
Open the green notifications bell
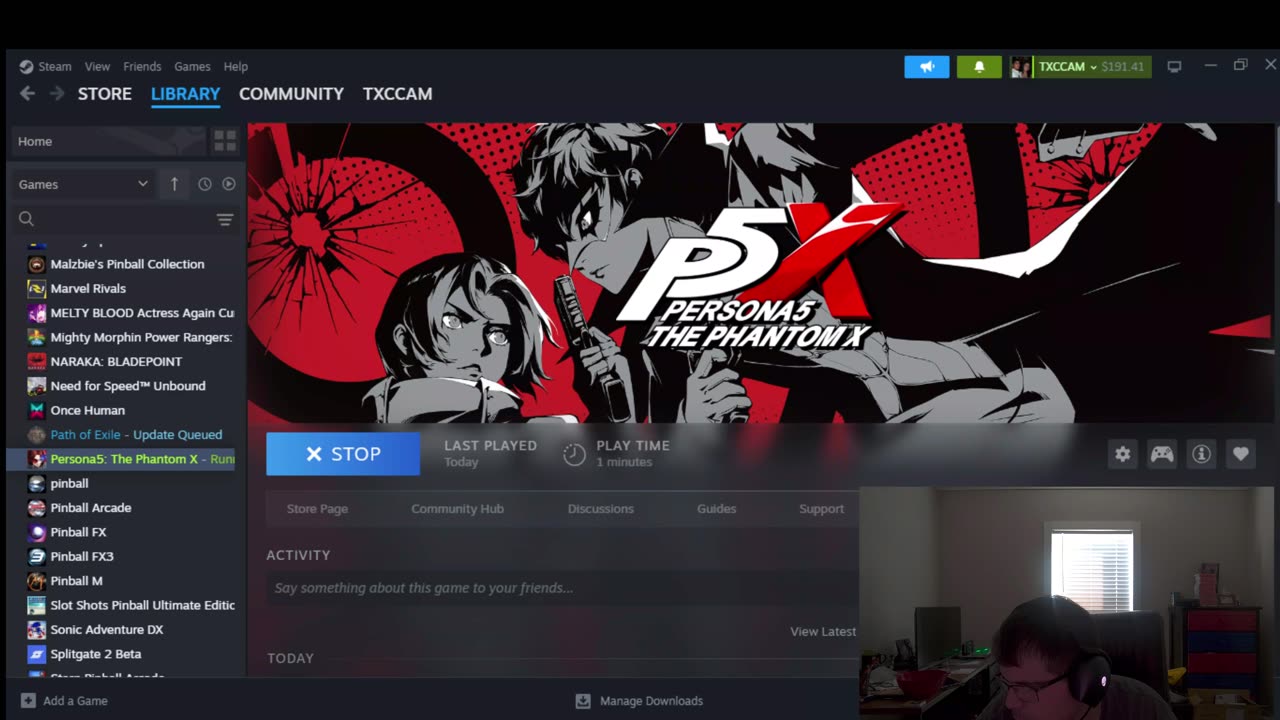click(x=979, y=67)
